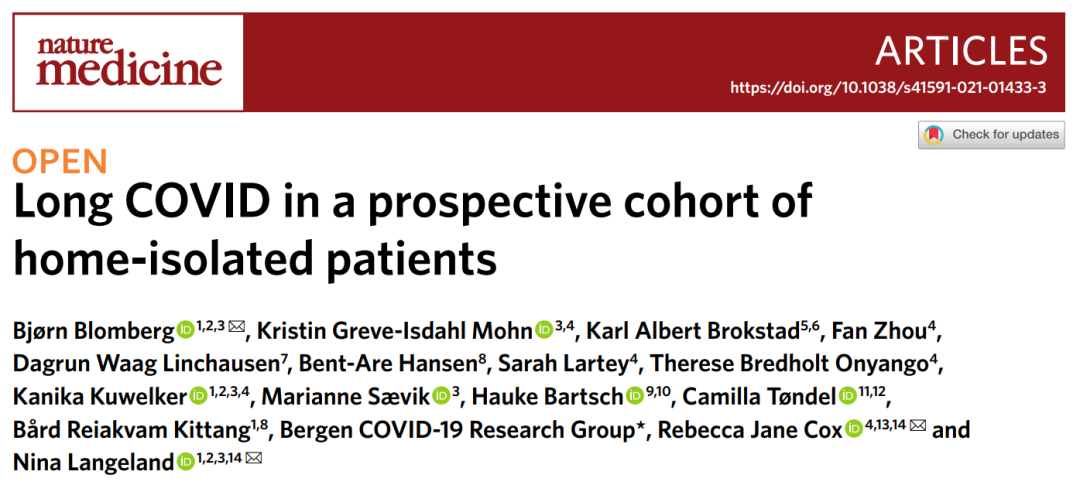Click the email envelope after Rebecca Jane Cox
This screenshot has width=1080, height=485.
click(917, 426)
